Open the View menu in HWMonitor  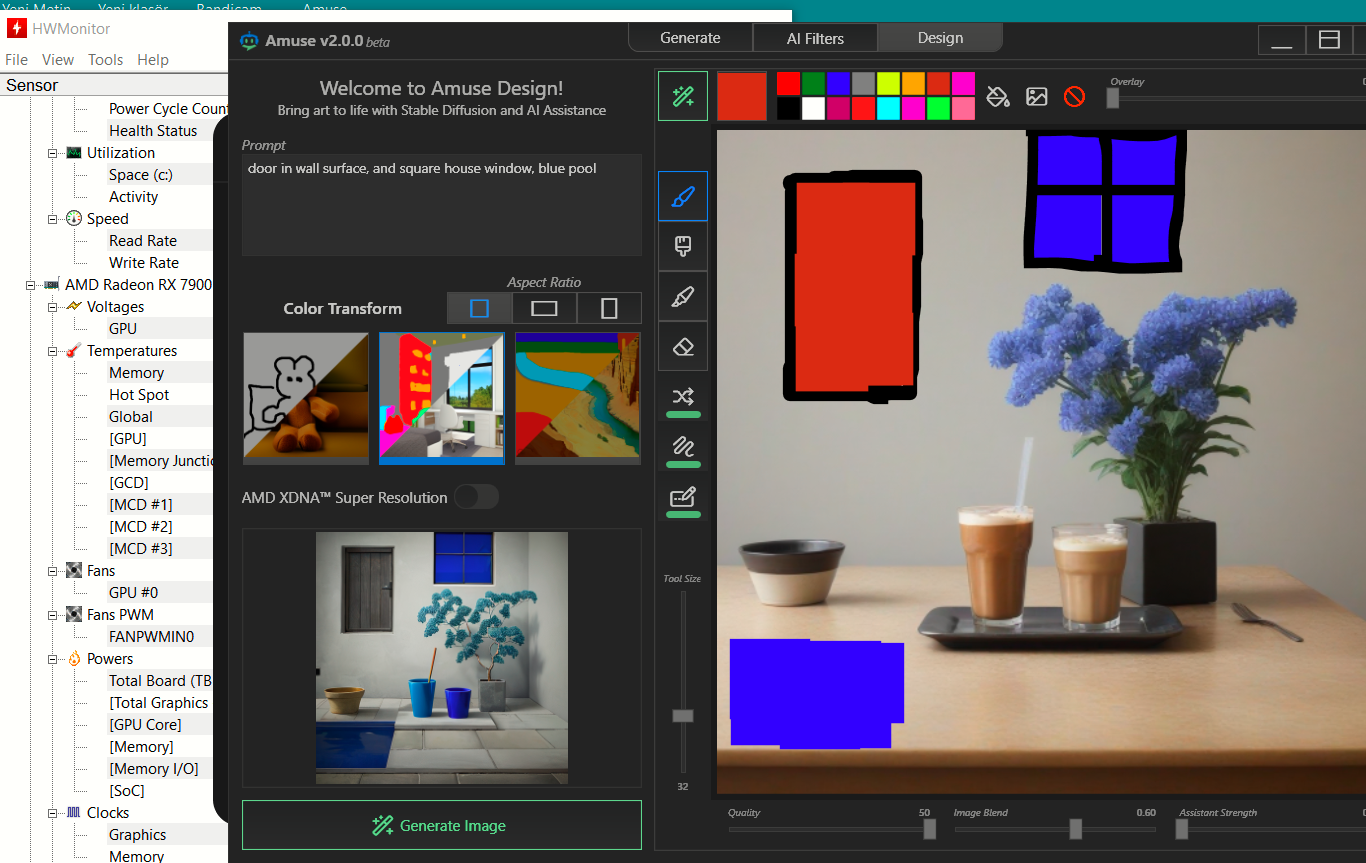pyautogui.click(x=58, y=60)
